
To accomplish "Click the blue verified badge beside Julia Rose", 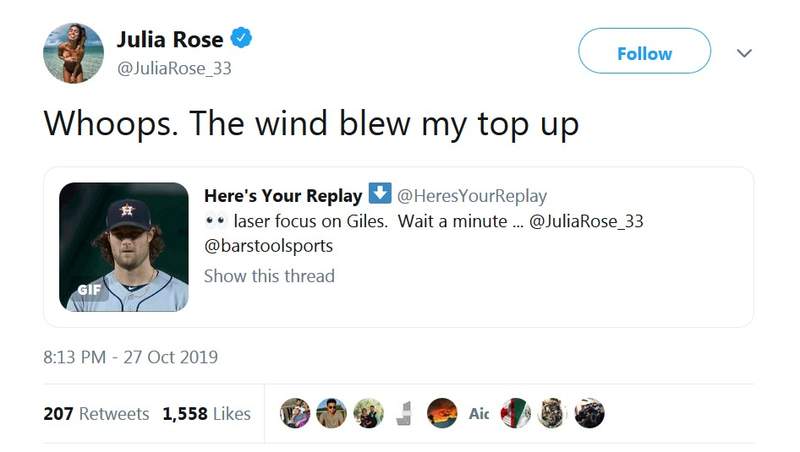I will point(241,40).
